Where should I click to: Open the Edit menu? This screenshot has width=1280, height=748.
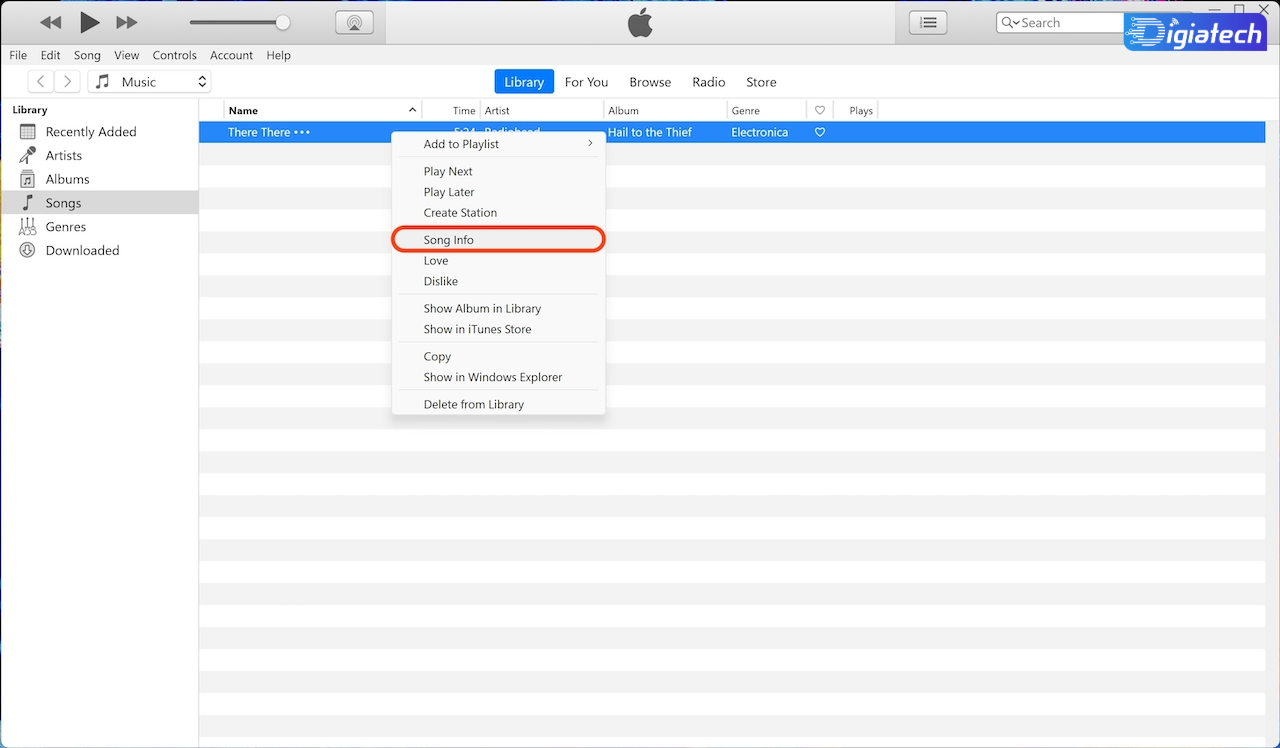click(50, 55)
